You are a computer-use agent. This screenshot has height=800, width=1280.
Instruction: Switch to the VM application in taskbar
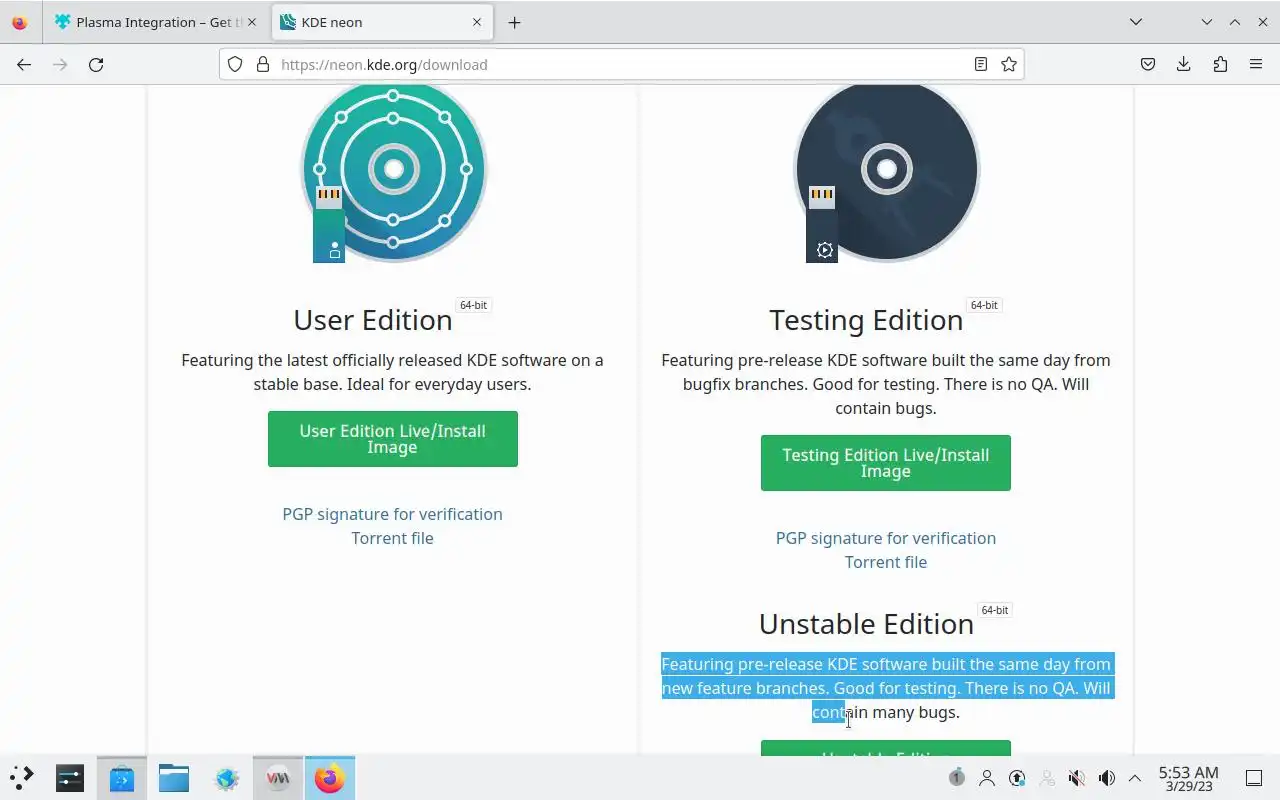pos(278,778)
